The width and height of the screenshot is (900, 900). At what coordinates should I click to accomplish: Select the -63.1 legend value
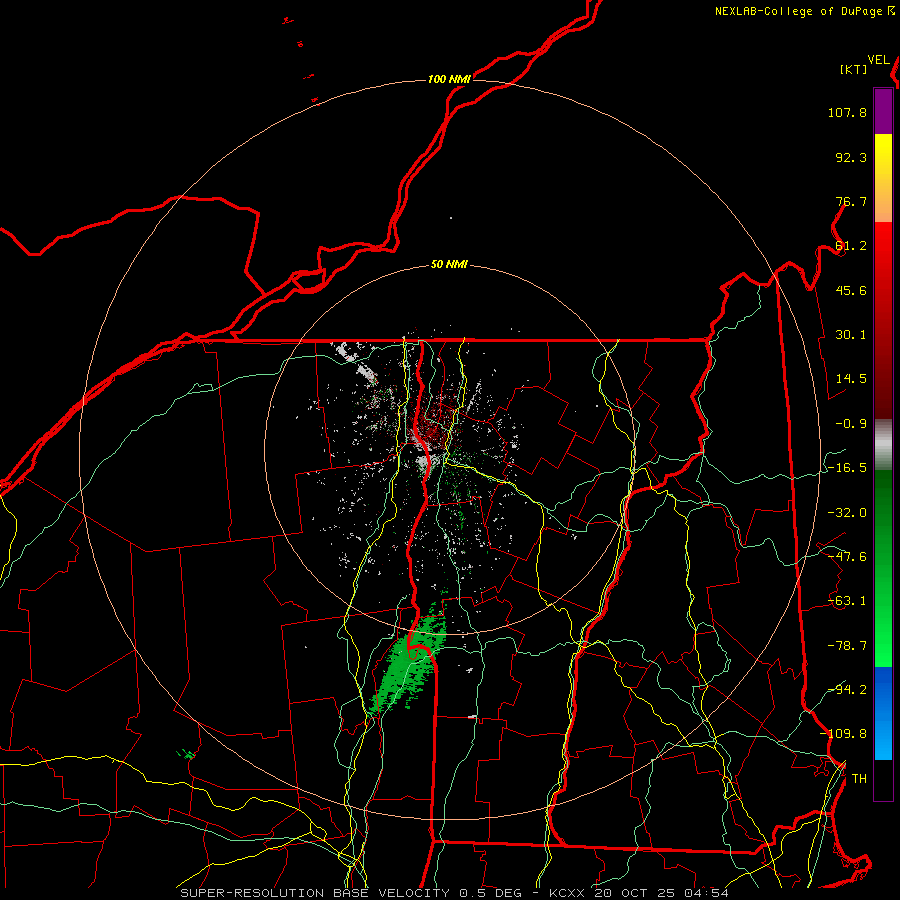click(847, 601)
